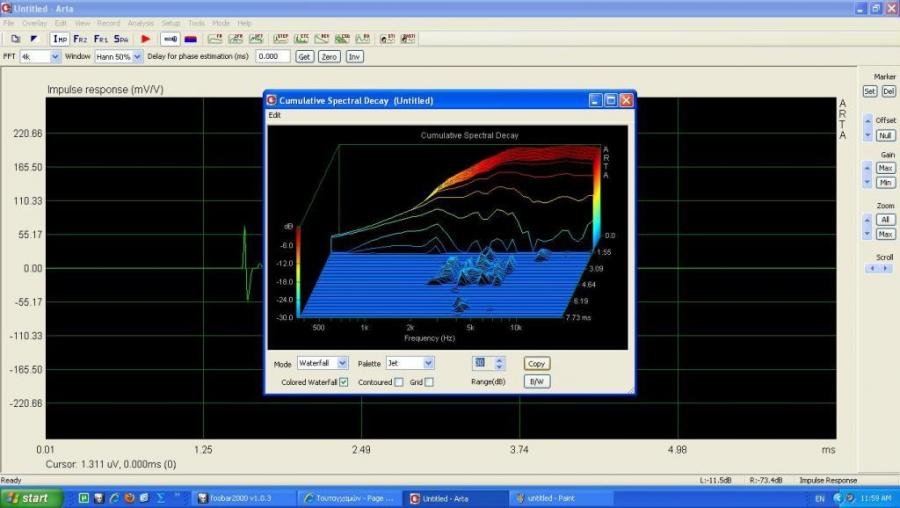Click the Zoom down arrow
Screen dimensions: 900x508
point(867,234)
